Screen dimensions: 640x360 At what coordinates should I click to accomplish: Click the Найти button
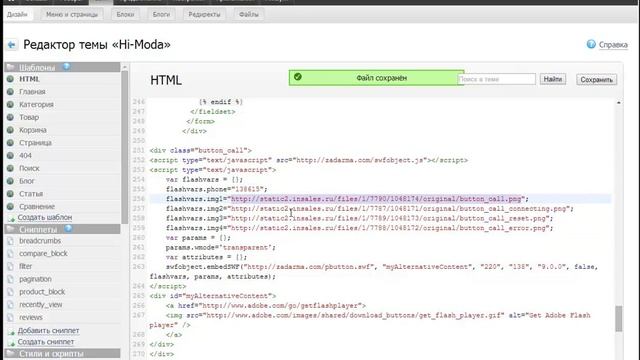pos(553,79)
